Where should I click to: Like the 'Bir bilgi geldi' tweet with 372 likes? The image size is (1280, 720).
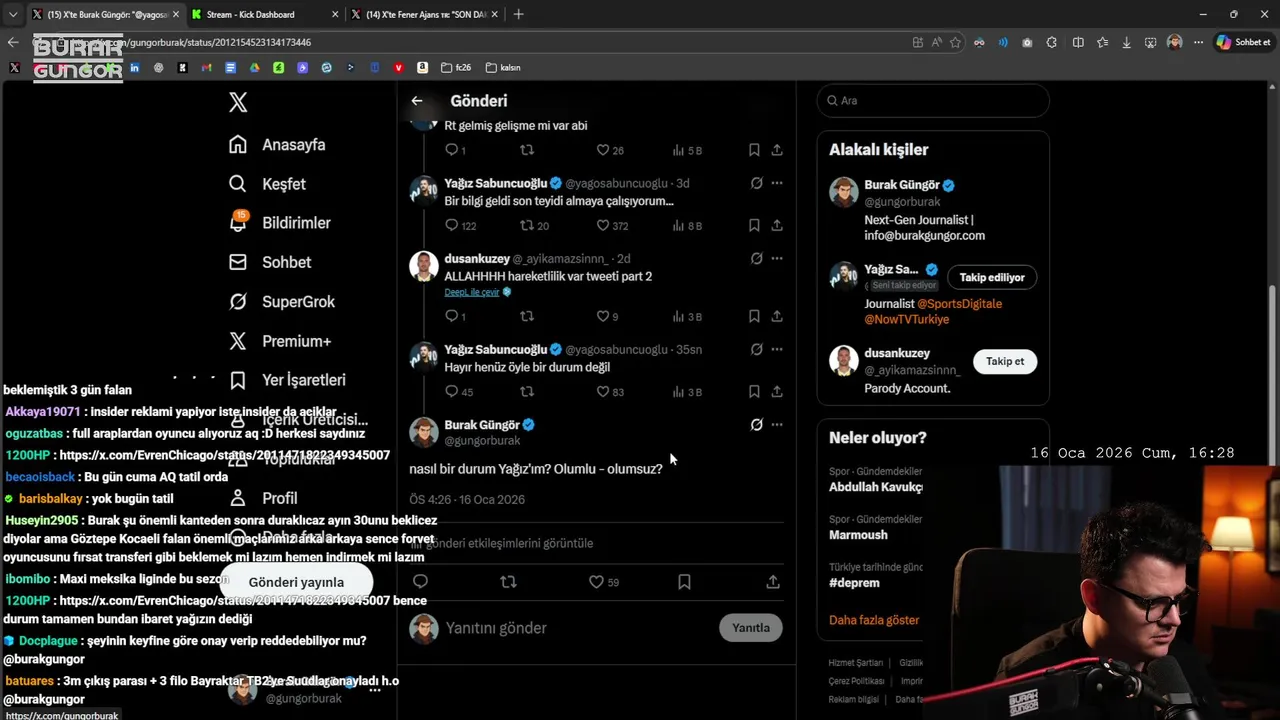coord(612,226)
